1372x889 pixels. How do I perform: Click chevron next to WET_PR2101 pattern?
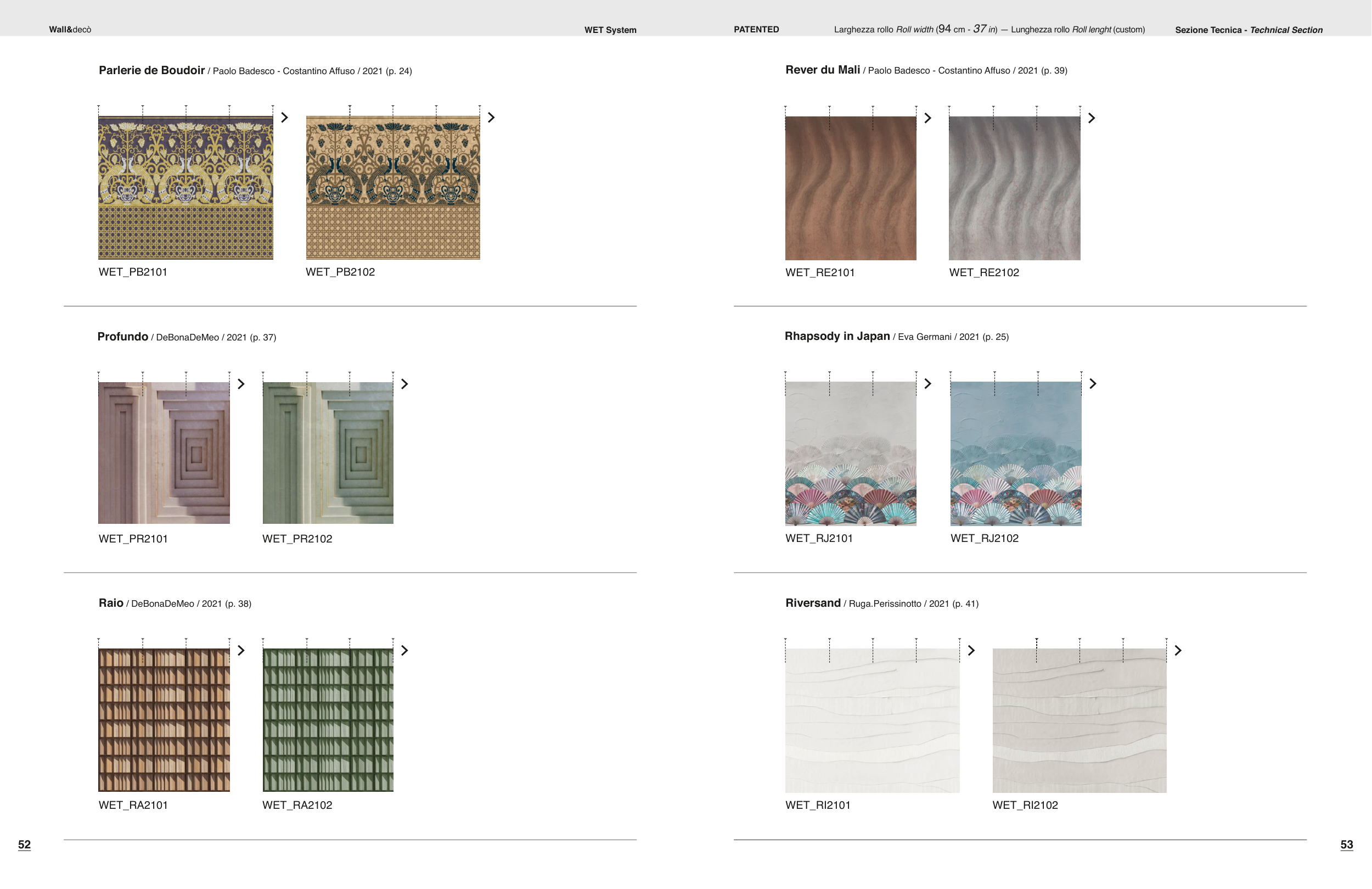click(241, 384)
